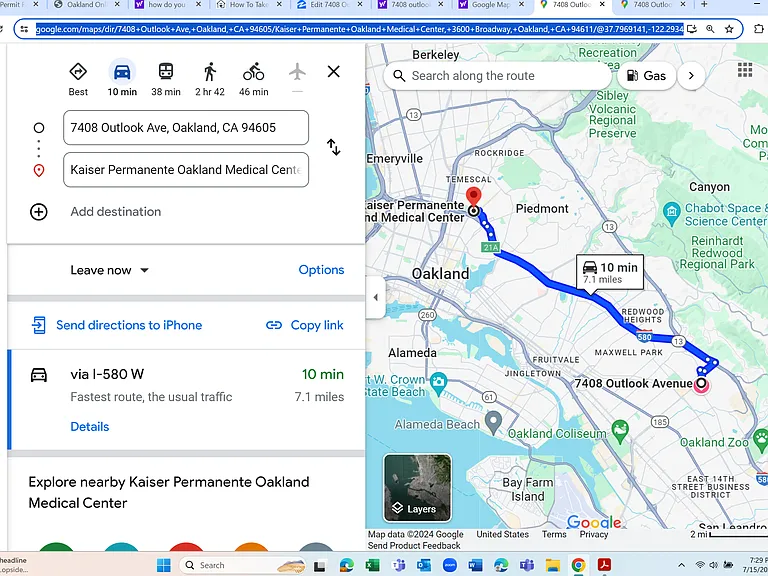
Task: Click the Add destination plus icon
Action: click(x=39, y=212)
